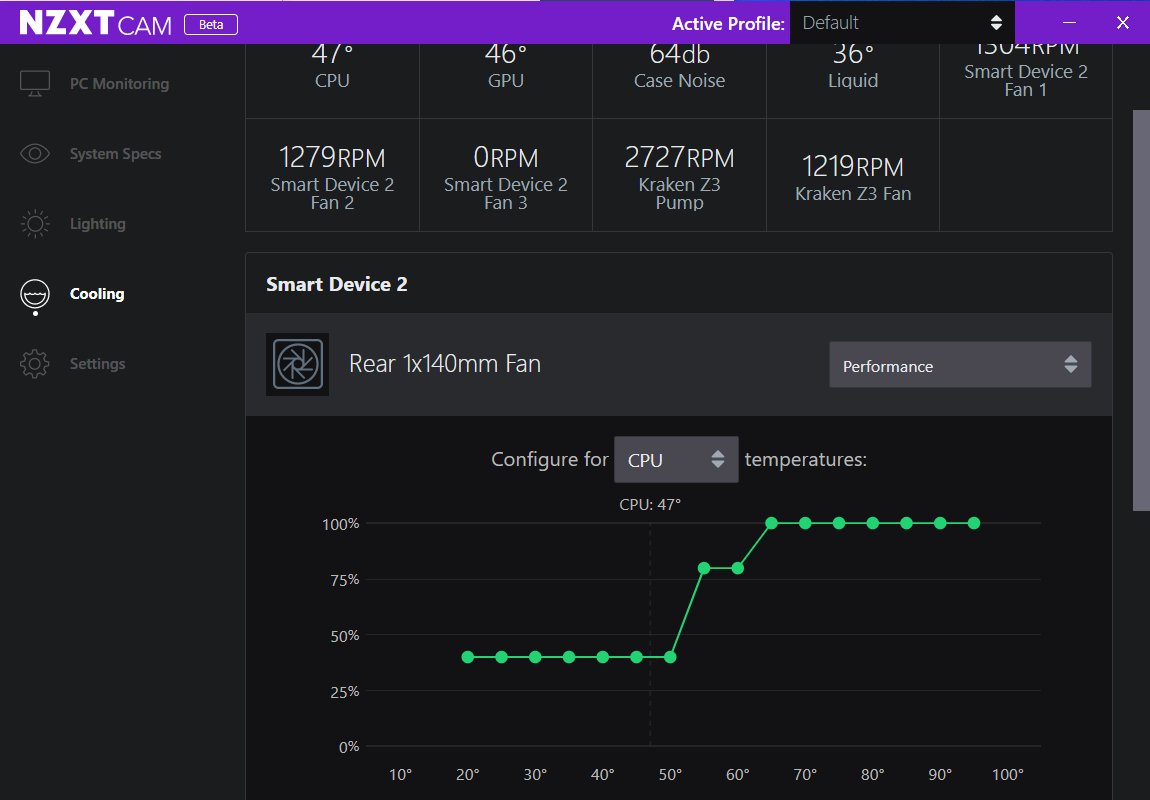Click the Settings gear icon
1150x800 pixels.
click(x=34, y=364)
